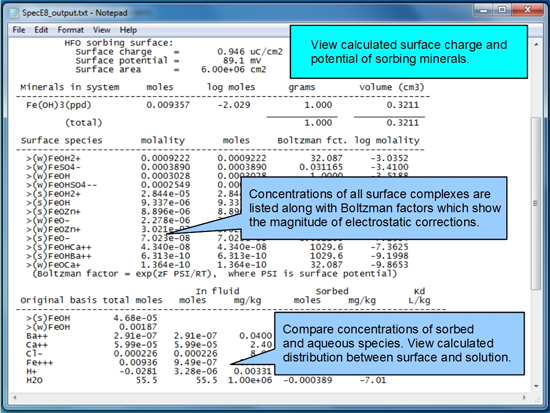Open the Format menu
This screenshot has width=550, height=413.
pos(71,30)
